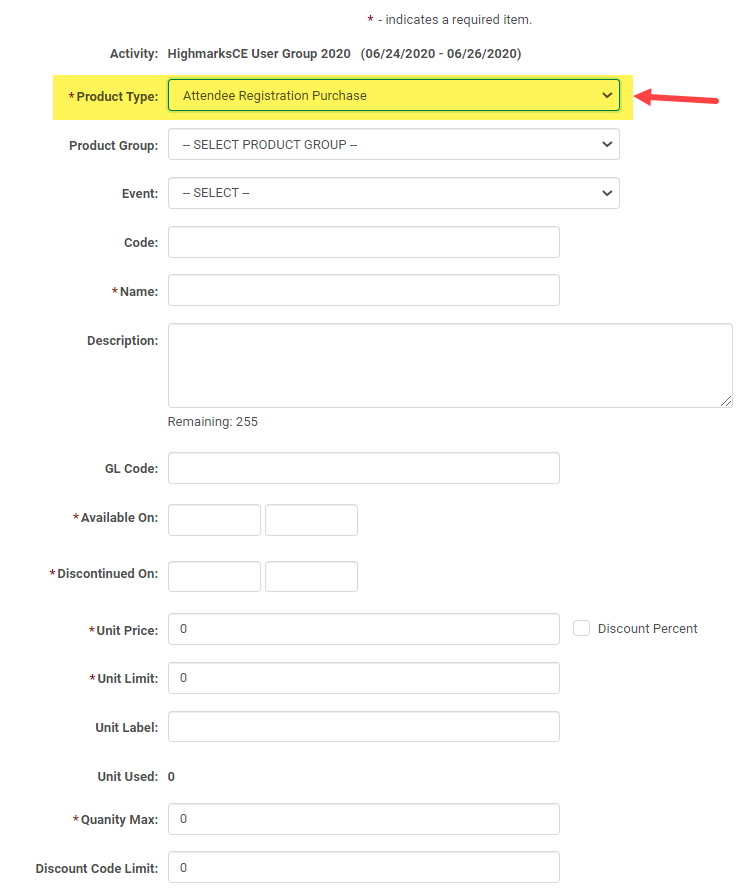Click inside the Description text area
This screenshot has width=739, height=894.
[449, 364]
